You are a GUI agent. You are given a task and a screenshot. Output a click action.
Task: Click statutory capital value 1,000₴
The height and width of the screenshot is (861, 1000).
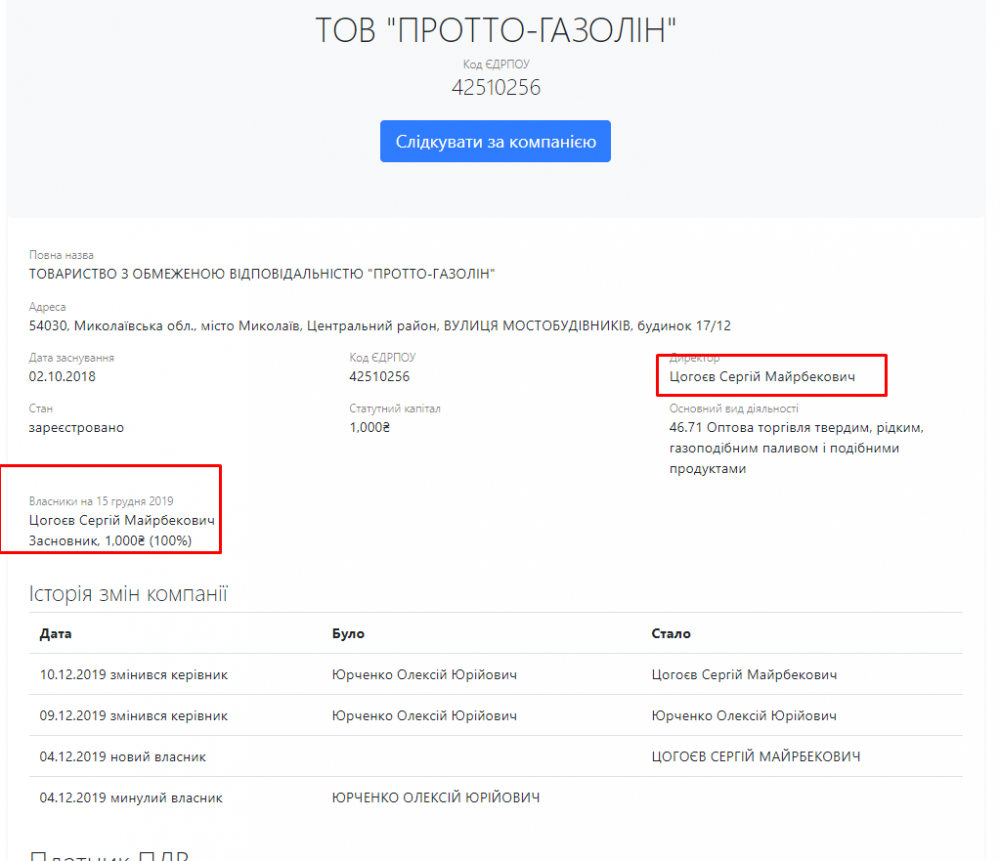[369, 428]
